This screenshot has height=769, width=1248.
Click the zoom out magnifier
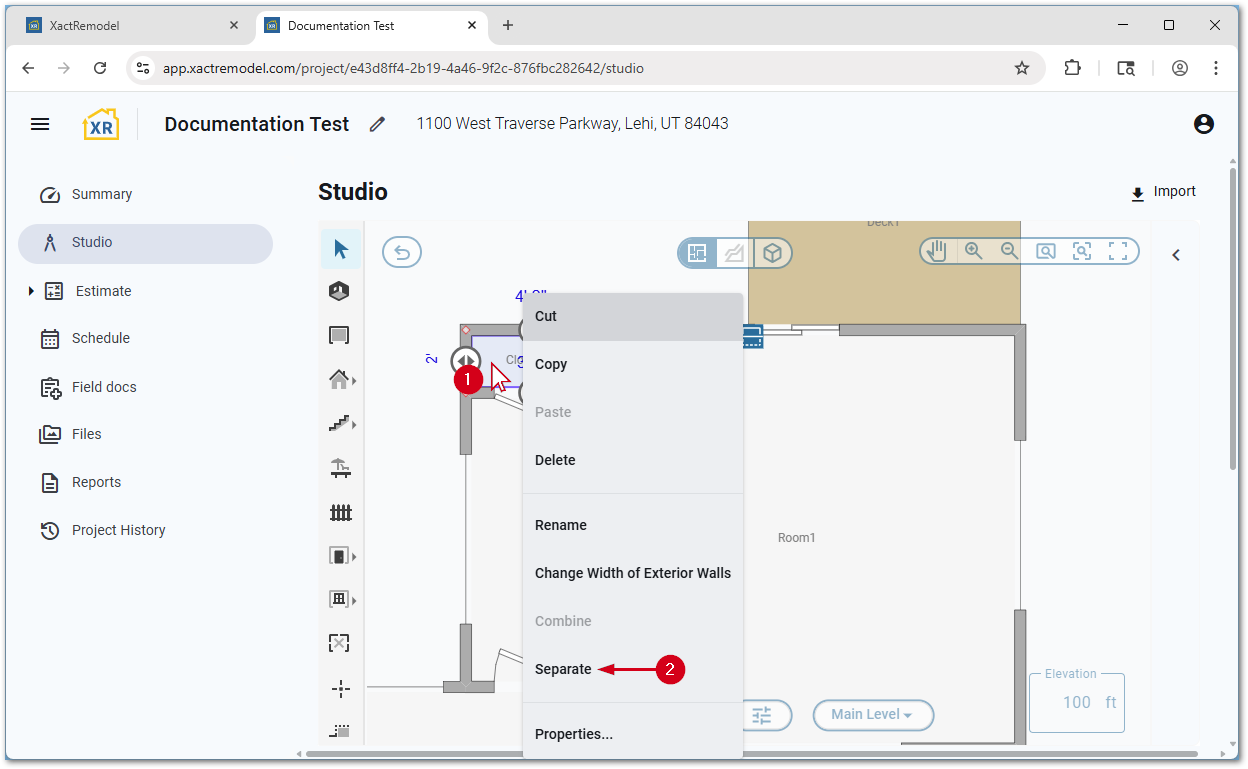1009,252
